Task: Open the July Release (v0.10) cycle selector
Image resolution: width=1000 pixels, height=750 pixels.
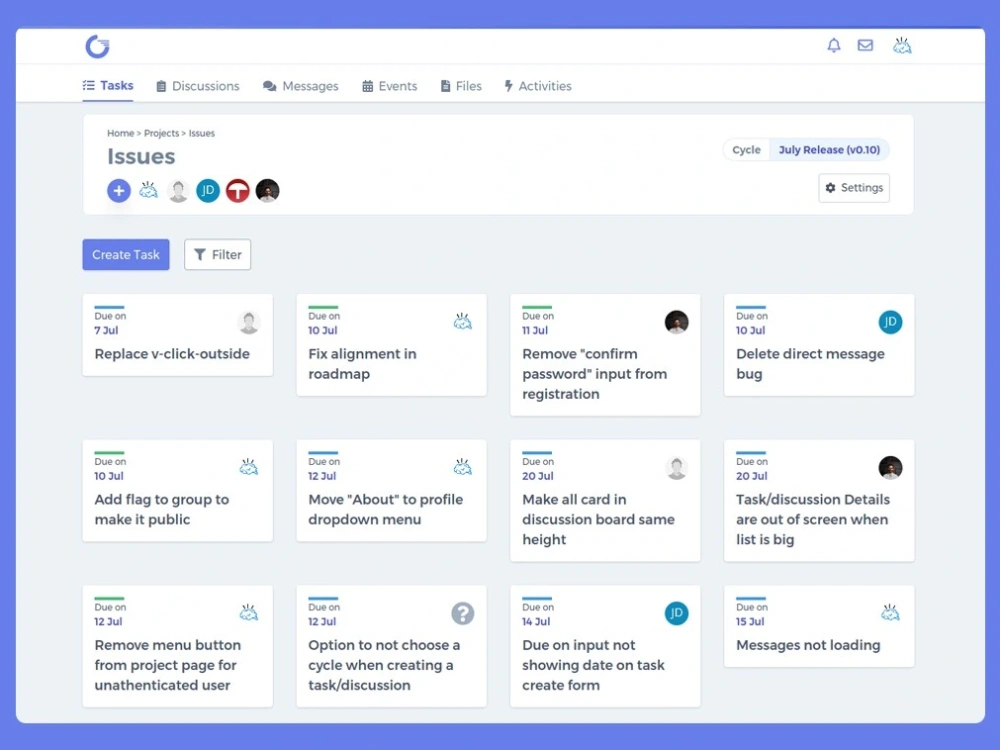Action: click(x=829, y=150)
